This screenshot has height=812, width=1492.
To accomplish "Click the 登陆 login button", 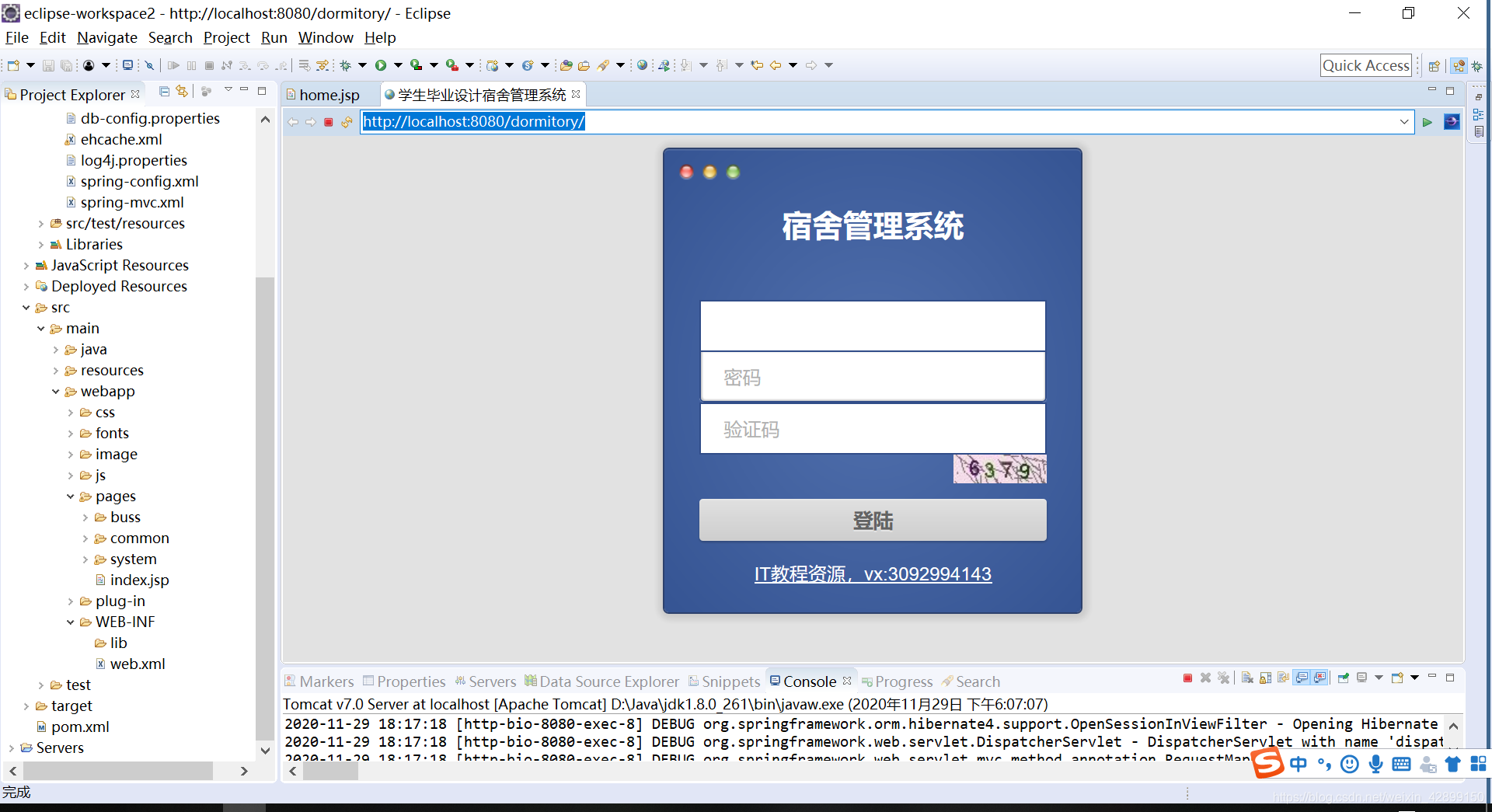I will pos(873,520).
